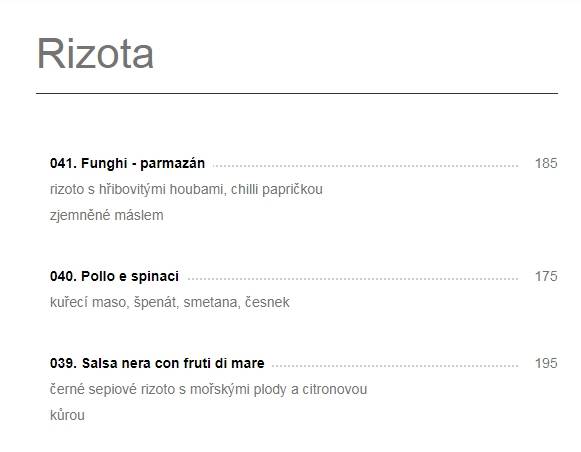Click the price 185 for Funghi
Viewport: 581px width, 452px height.
pos(546,163)
